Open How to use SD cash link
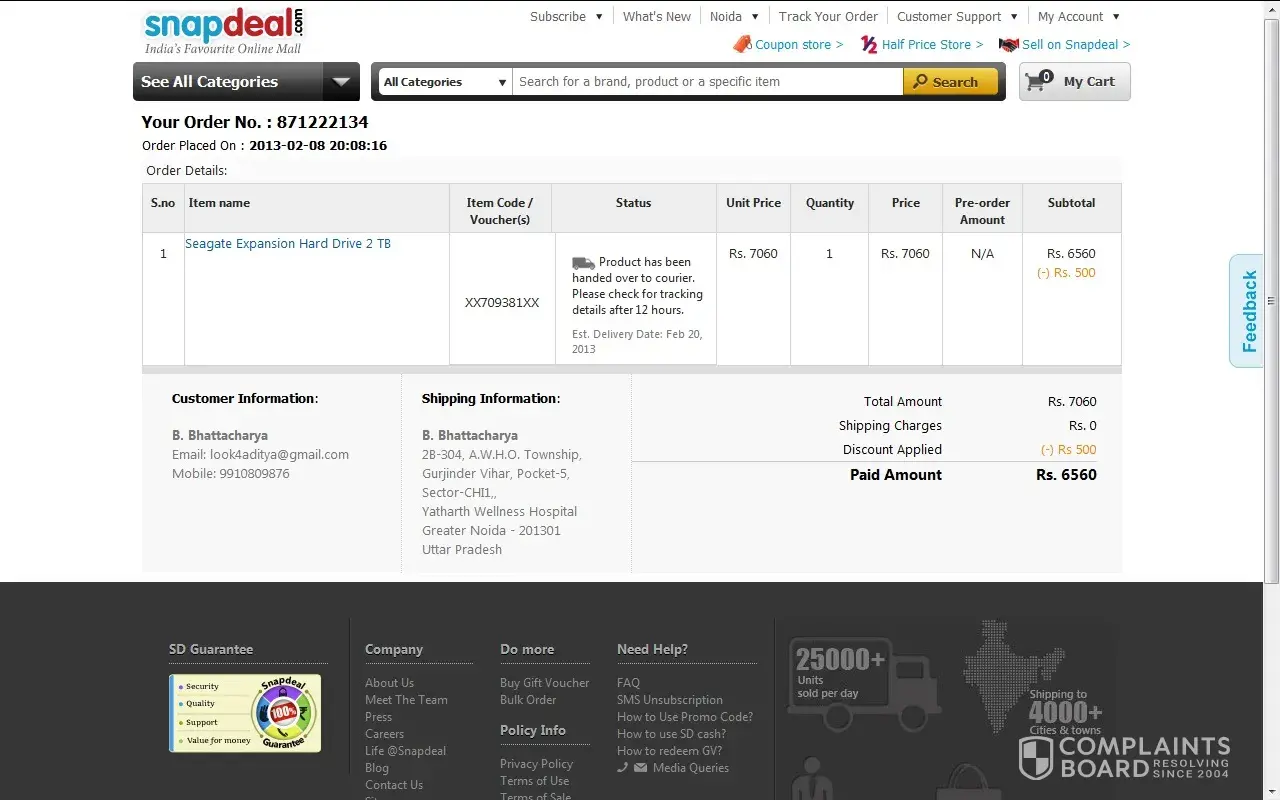Viewport: 1280px width, 800px height. pos(671,734)
